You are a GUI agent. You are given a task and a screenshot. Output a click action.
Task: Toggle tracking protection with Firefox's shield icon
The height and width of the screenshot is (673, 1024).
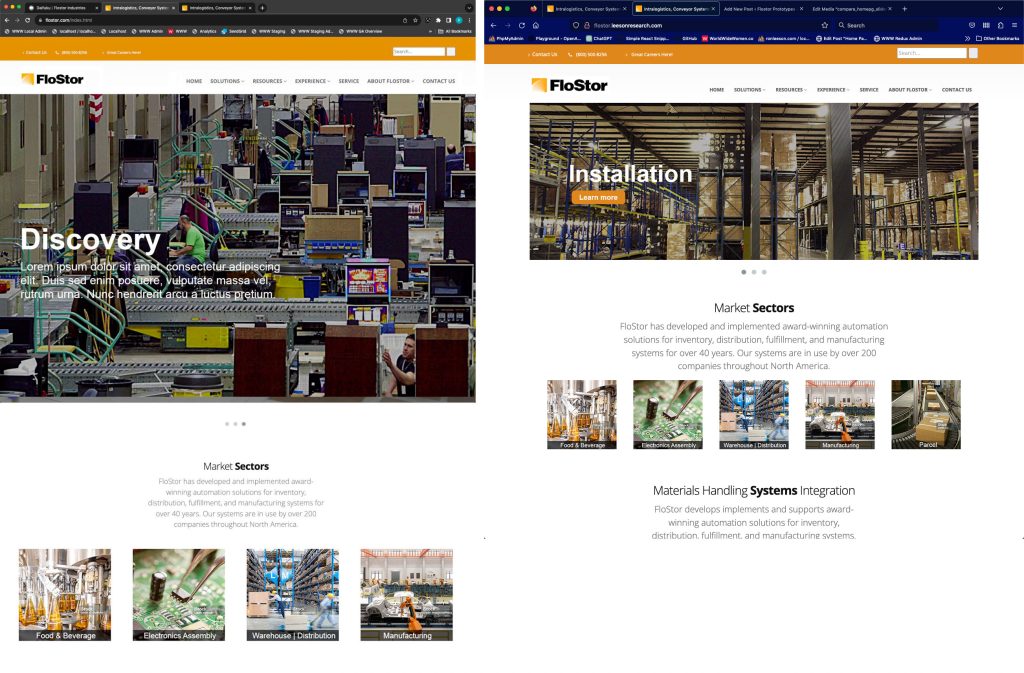point(575,25)
